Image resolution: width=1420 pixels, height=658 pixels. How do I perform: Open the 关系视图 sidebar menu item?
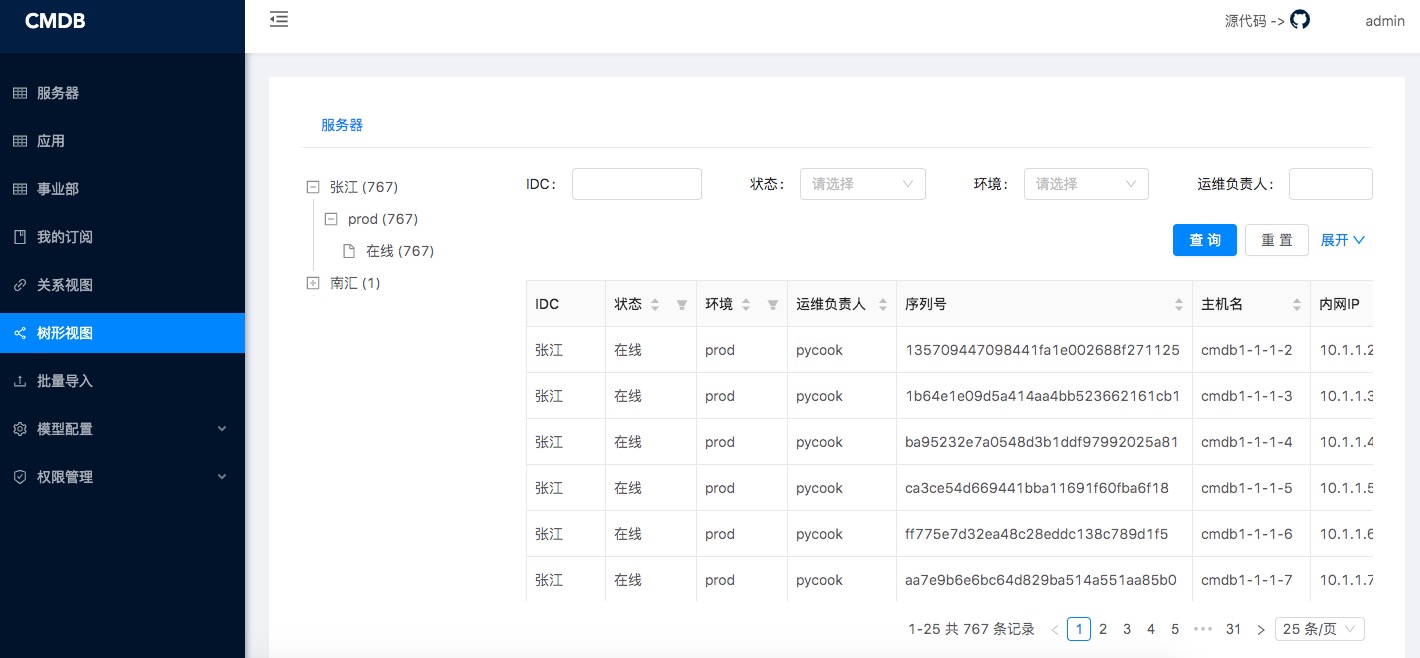65,285
